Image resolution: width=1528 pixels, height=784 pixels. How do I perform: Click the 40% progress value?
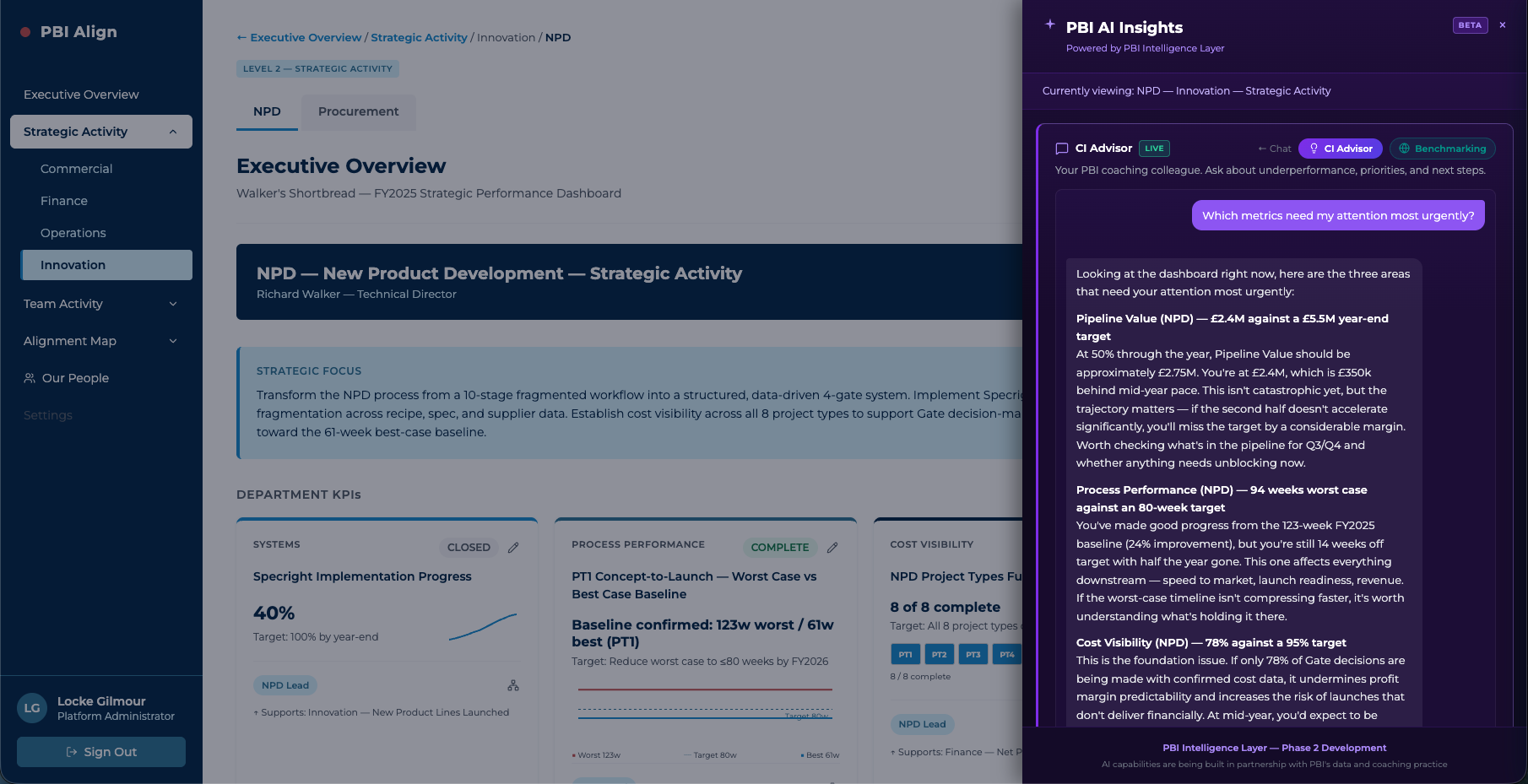(x=274, y=614)
